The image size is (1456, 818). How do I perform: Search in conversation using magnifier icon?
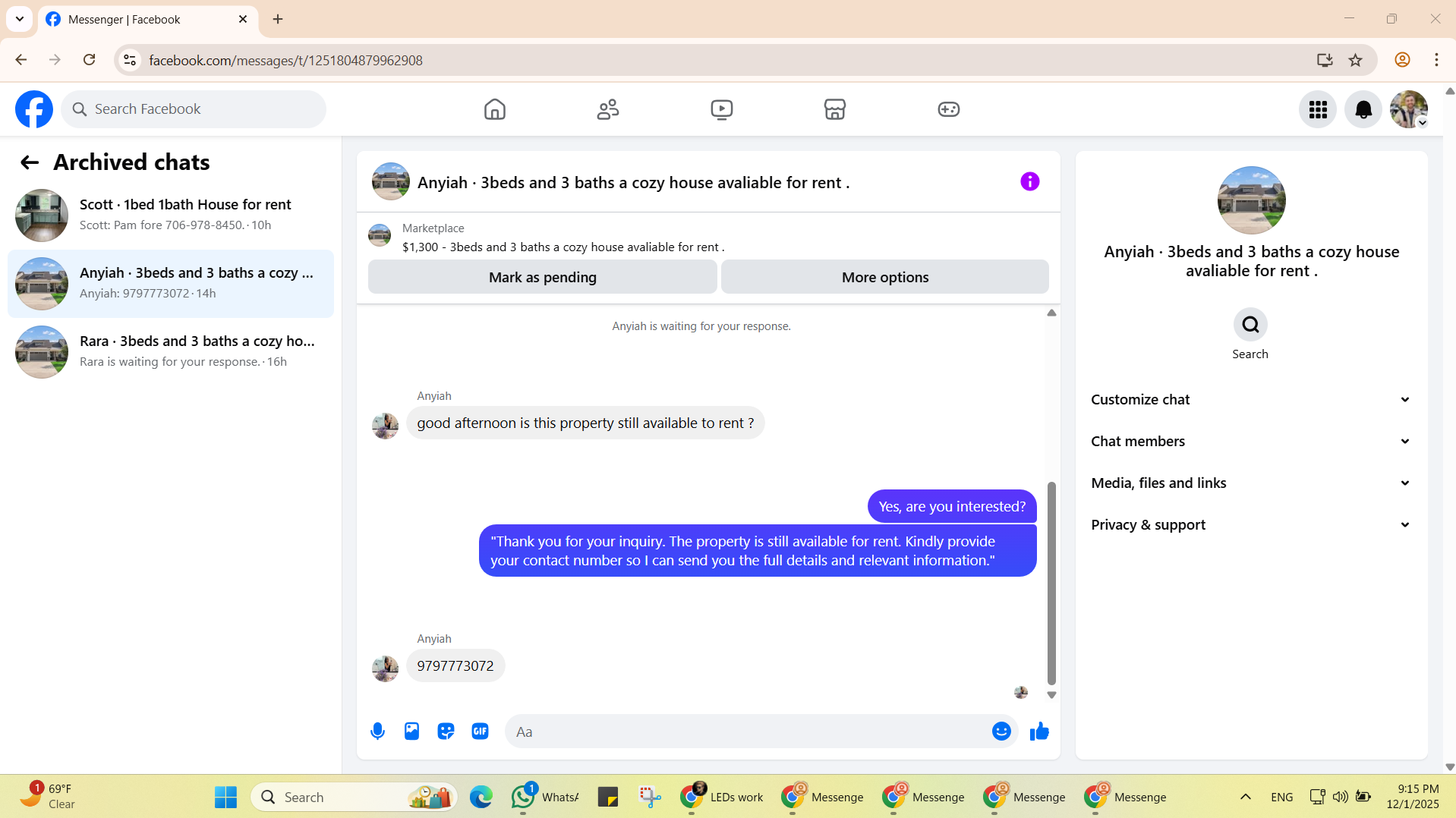(1250, 325)
